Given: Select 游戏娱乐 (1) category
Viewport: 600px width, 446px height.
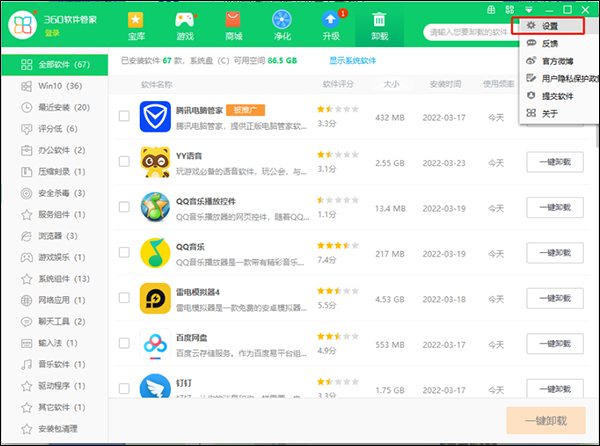Looking at the screenshot, I should (55, 257).
